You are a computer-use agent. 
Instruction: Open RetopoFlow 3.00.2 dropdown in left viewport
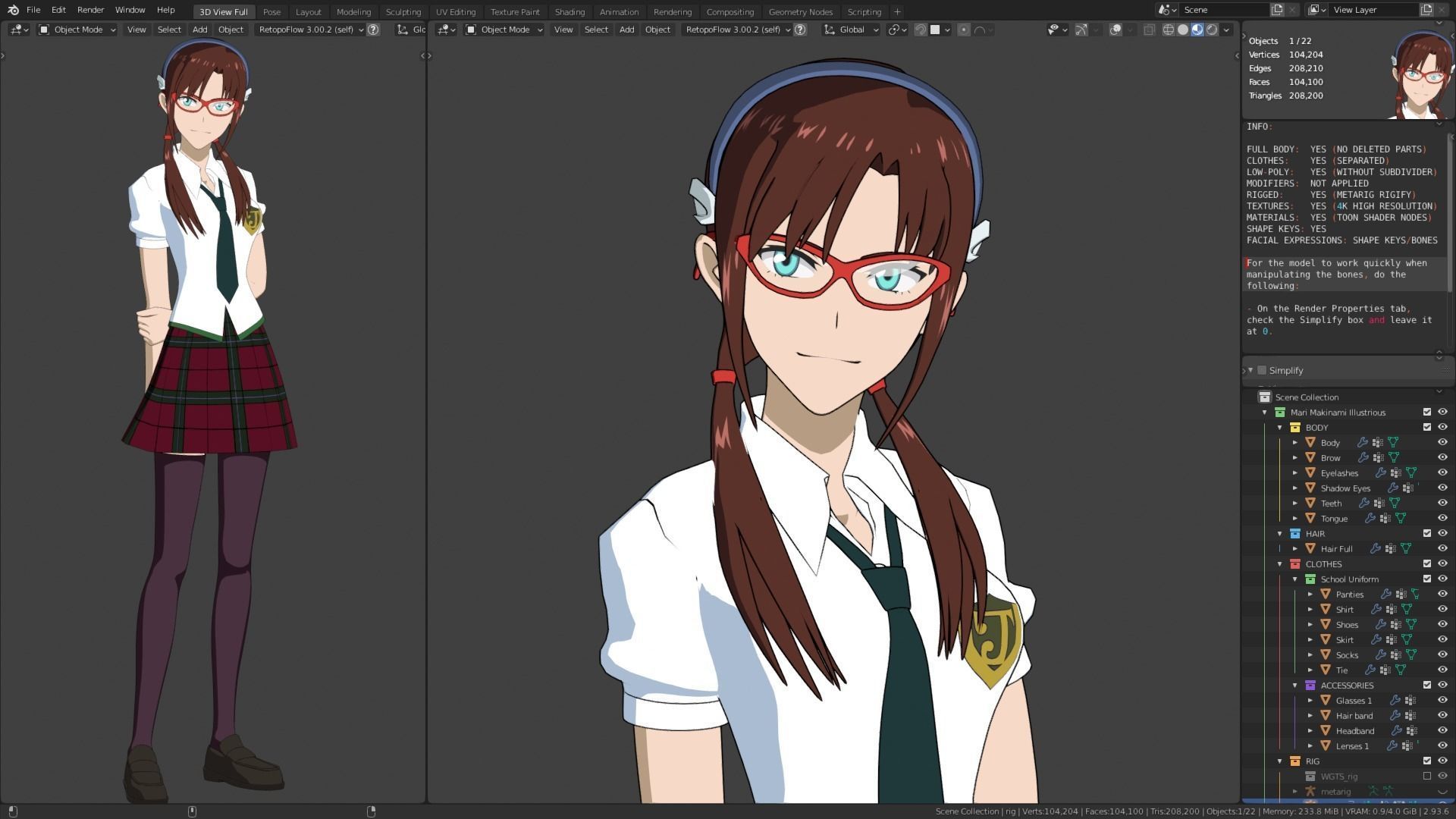tap(309, 30)
